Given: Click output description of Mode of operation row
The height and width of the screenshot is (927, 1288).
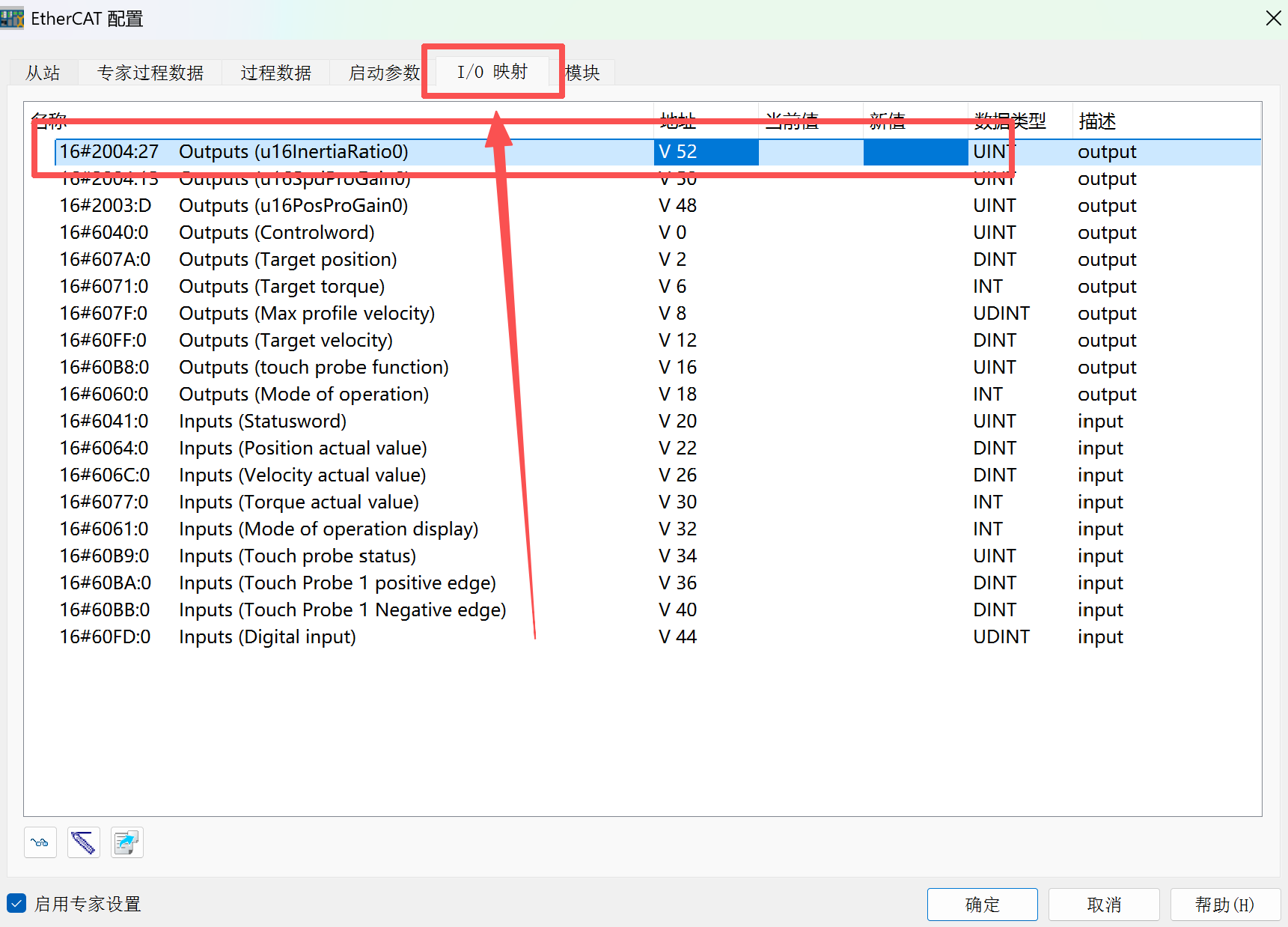Looking at the screenshot, I should [1107, 395].
